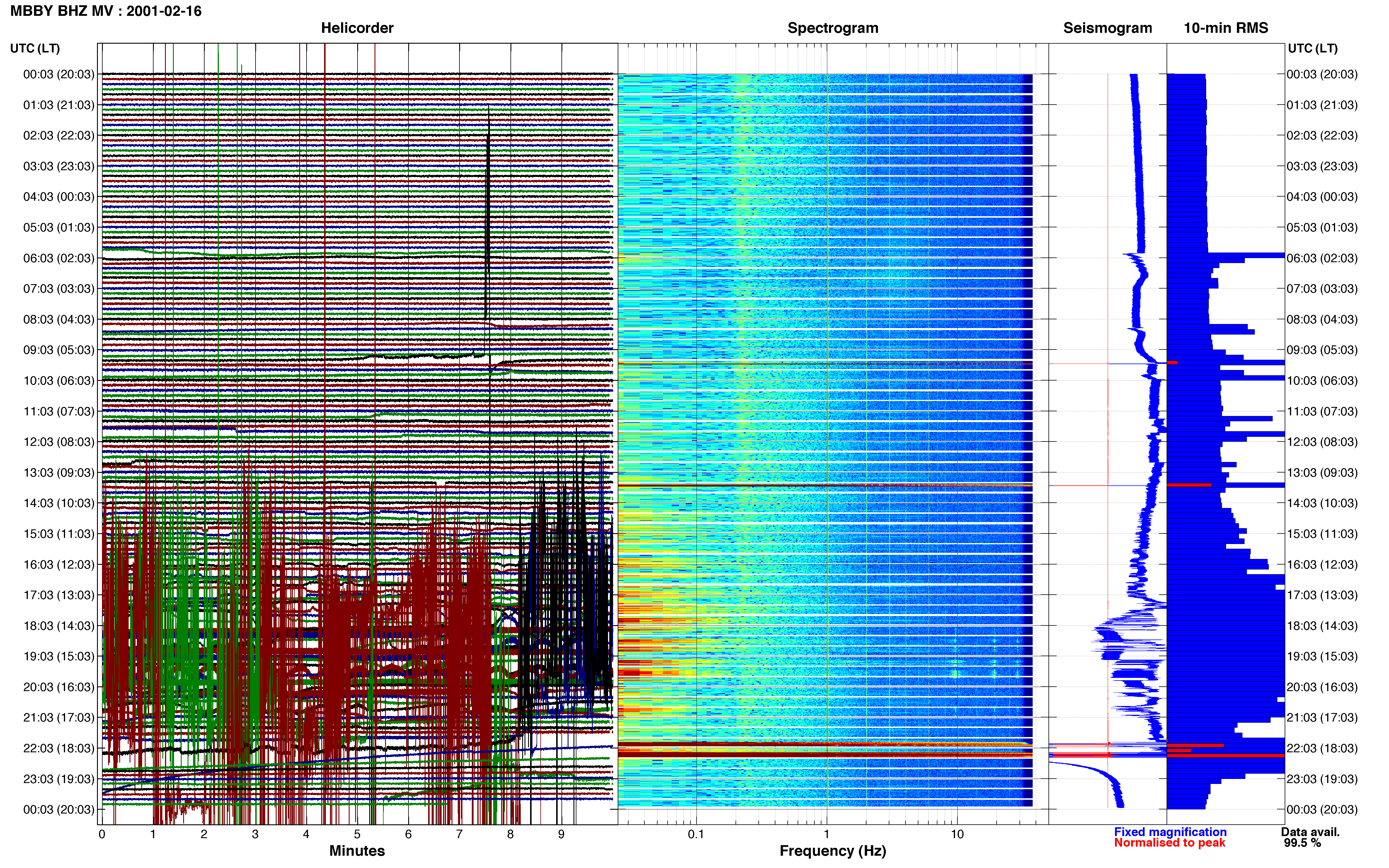Select the "Spectrogram" panel heading
The height and width of the screenshot is (868, 1389).
(833, 28)
